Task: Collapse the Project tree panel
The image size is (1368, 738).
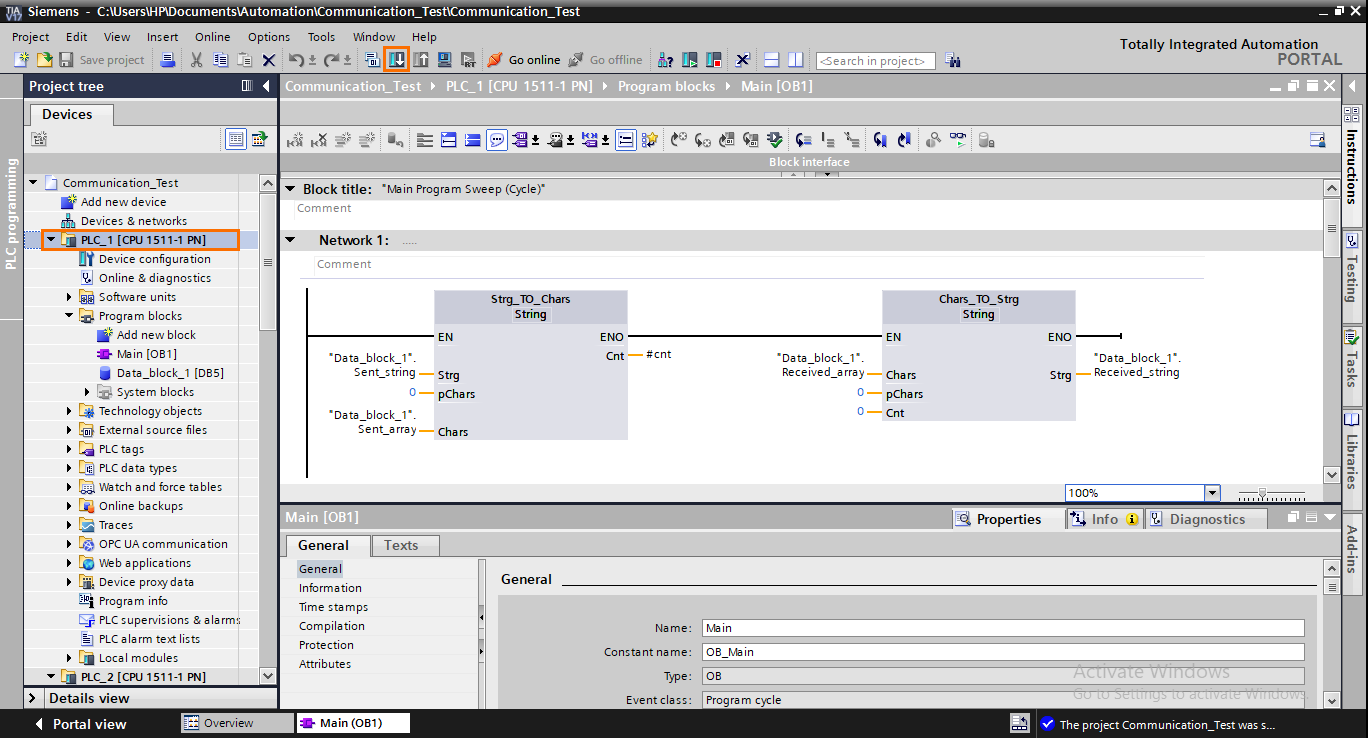Action: click(x=267, y=86)
